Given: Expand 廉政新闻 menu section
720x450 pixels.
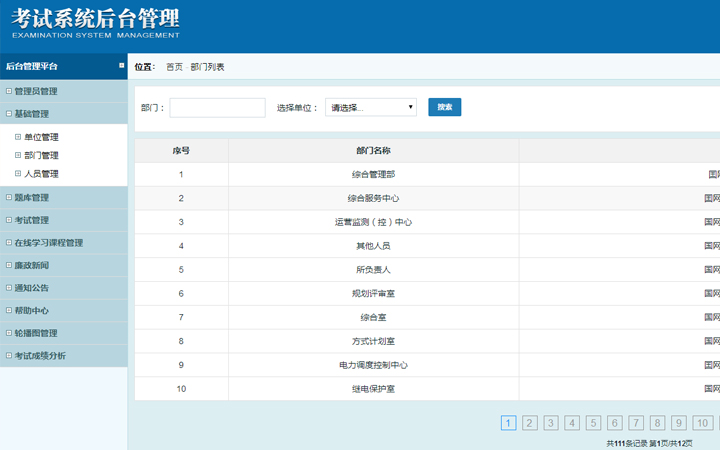Looking at the screenshot, I should coord(31,265).
